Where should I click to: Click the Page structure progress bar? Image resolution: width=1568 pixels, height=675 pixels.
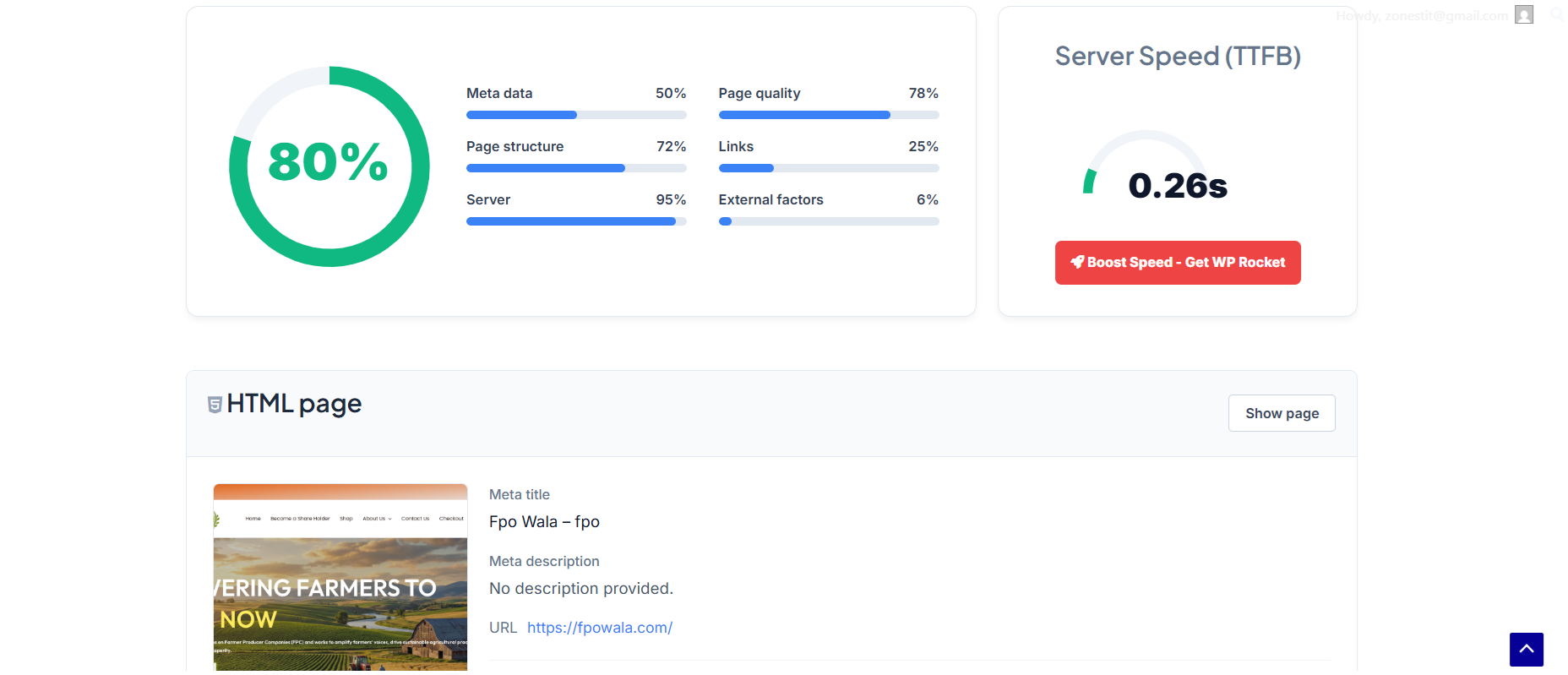pos(576,168)
